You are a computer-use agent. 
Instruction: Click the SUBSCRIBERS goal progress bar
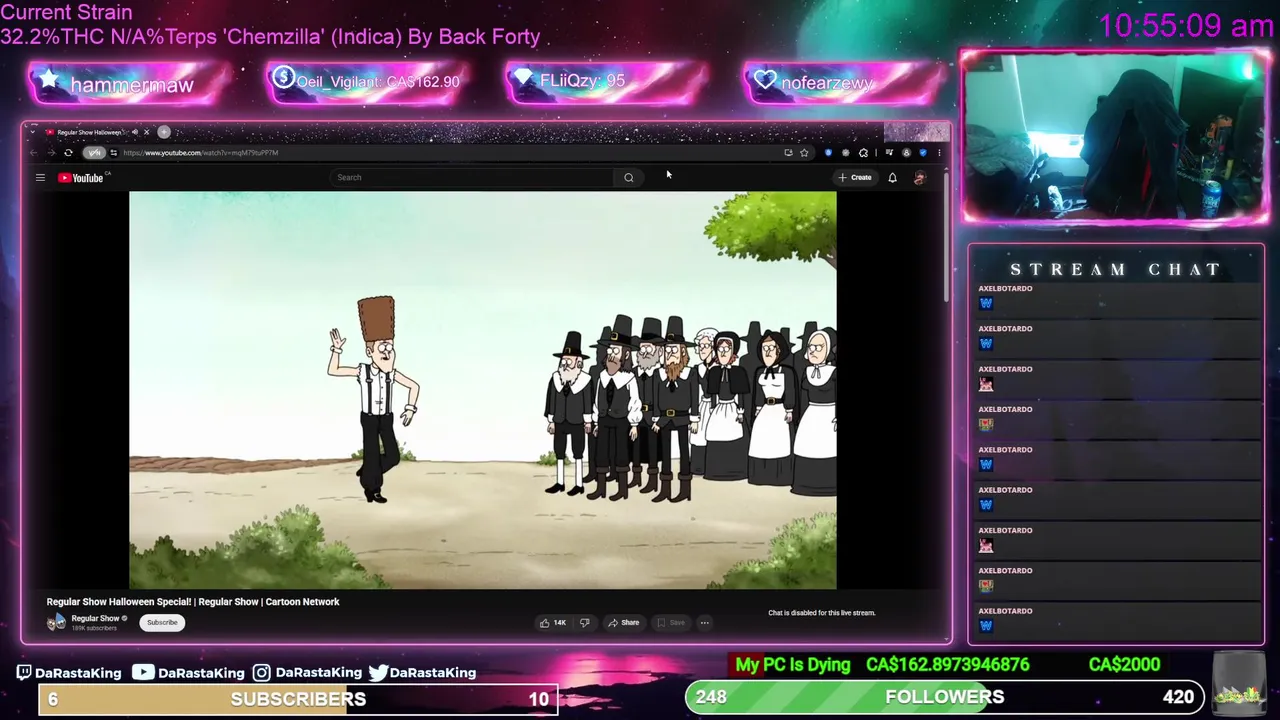click(x=298, y=699)
